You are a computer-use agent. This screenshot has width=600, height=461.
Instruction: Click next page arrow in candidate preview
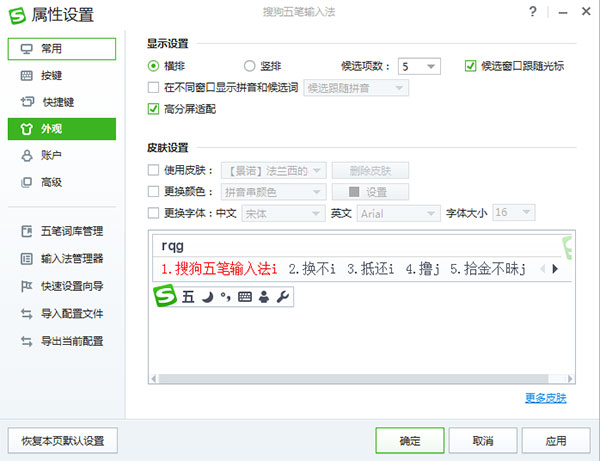pyautogui.click(x=555, y=269)
